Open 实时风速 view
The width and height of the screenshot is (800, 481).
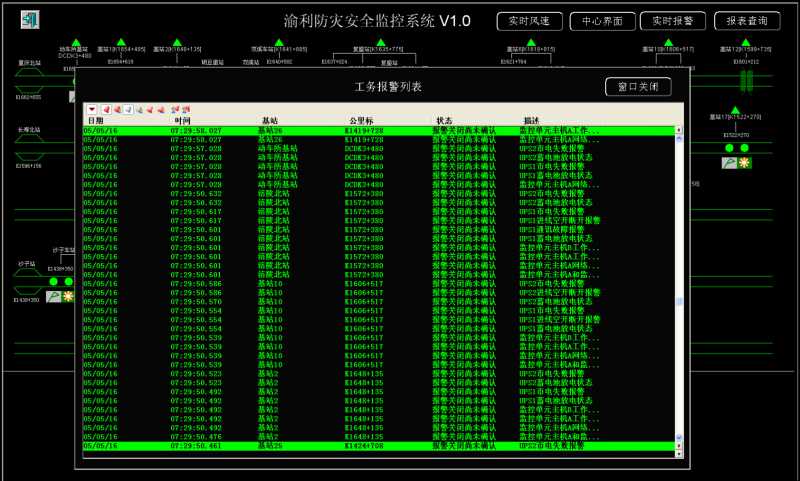coord(530,21)
